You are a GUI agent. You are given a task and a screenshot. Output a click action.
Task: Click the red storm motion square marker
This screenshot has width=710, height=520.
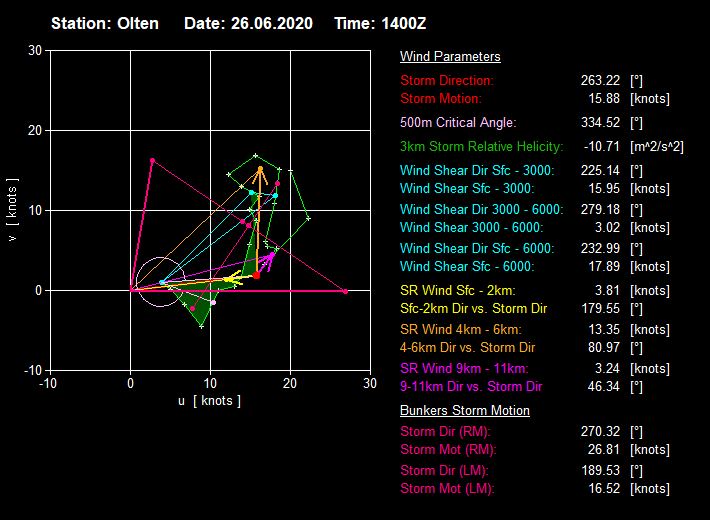(257, 275)
